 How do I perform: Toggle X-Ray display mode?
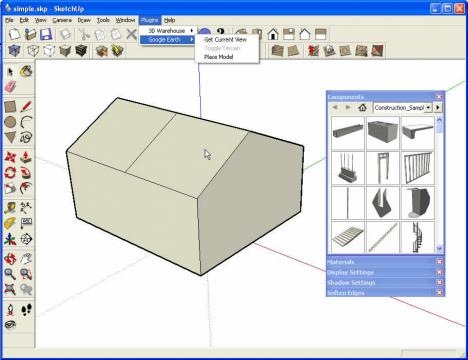(x=14, y=51)
